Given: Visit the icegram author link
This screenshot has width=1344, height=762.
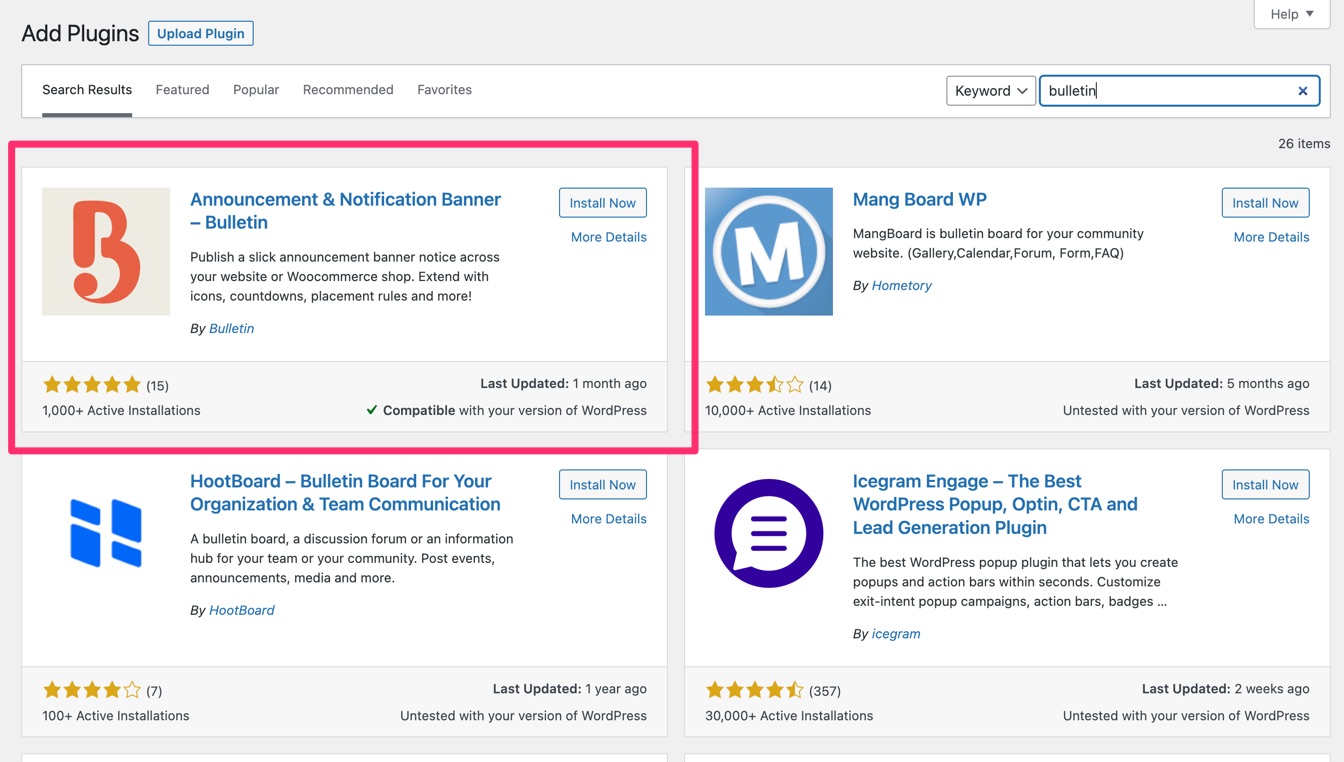Looking at the screenshot, I should [x=895, y=634].
